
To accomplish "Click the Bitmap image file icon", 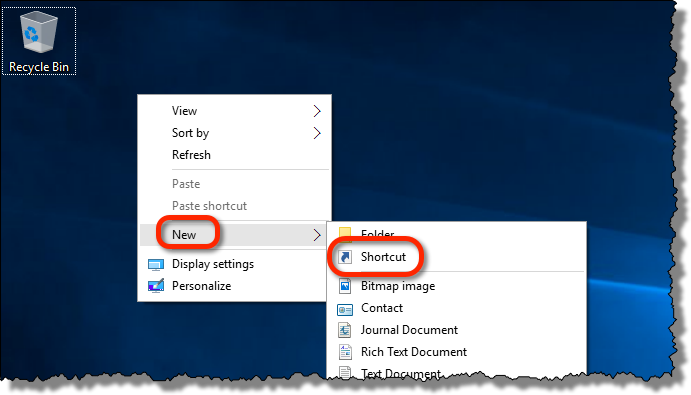I will coord(345,286).
